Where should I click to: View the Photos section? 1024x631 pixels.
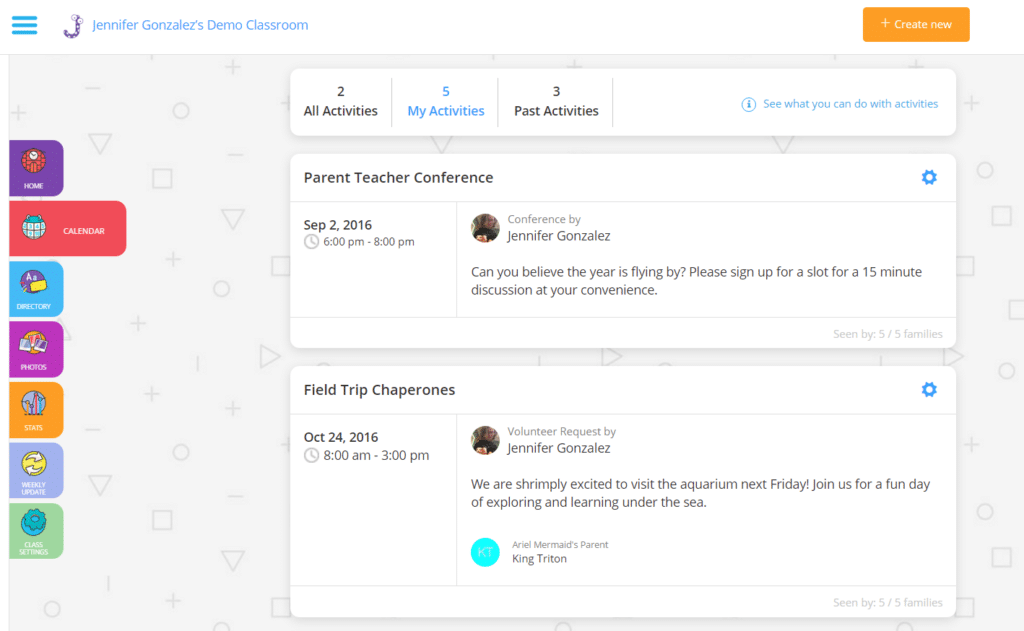coord(36,349)
